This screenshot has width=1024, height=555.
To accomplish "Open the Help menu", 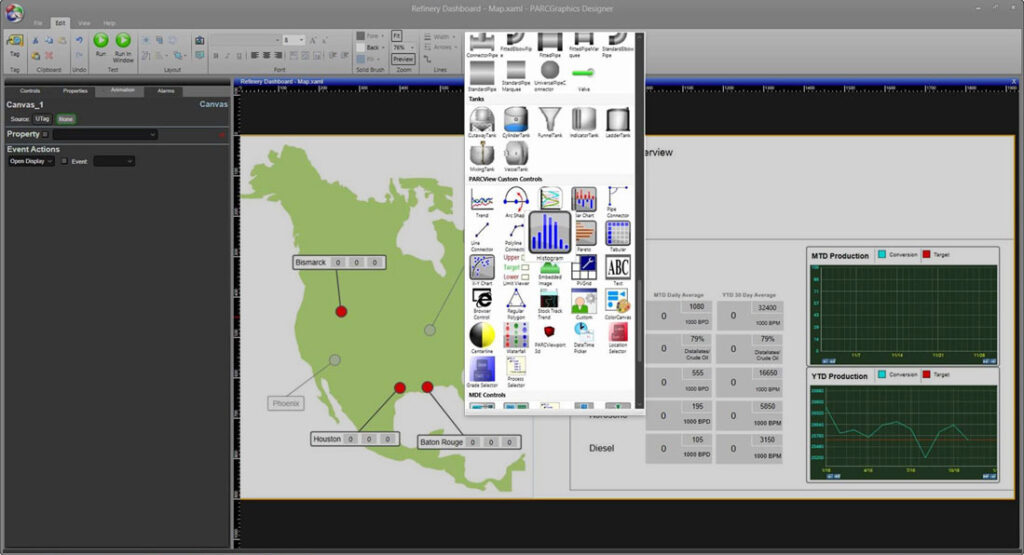I will tap(109, 23).
